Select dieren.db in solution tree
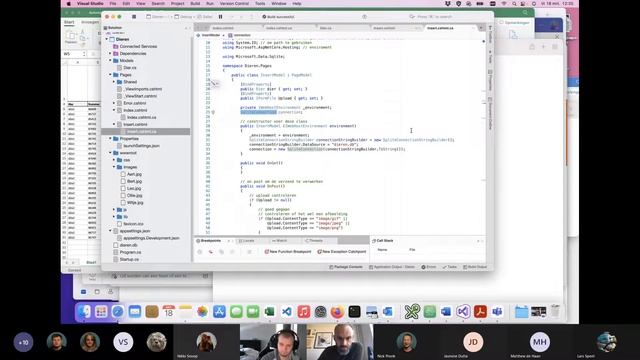Viewport: 640px width, 360px height. coord(128,245)
